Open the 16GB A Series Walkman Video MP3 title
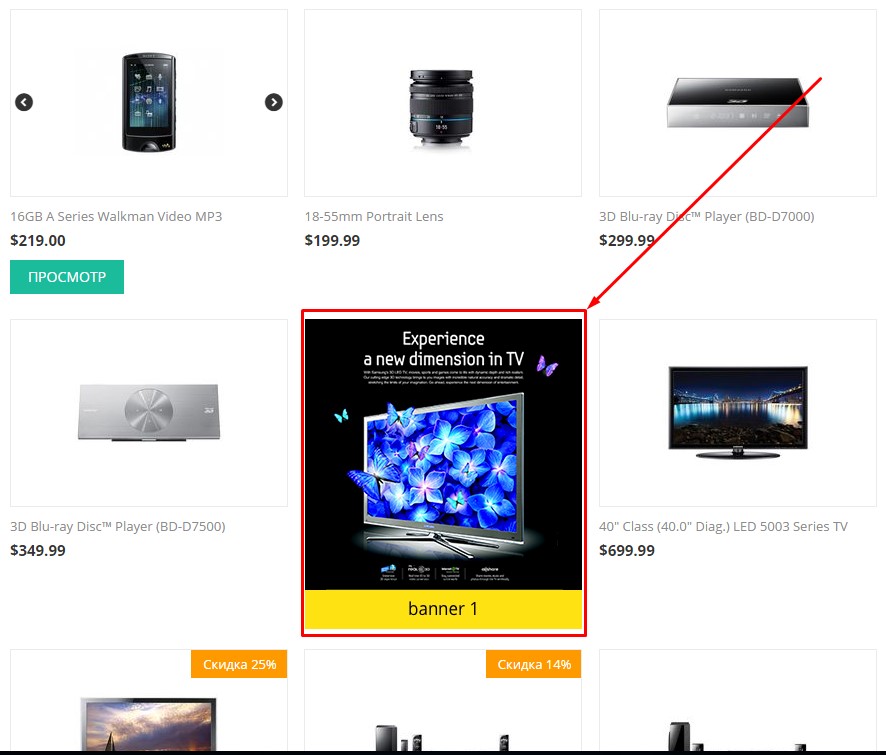 [x=116, y=216]
